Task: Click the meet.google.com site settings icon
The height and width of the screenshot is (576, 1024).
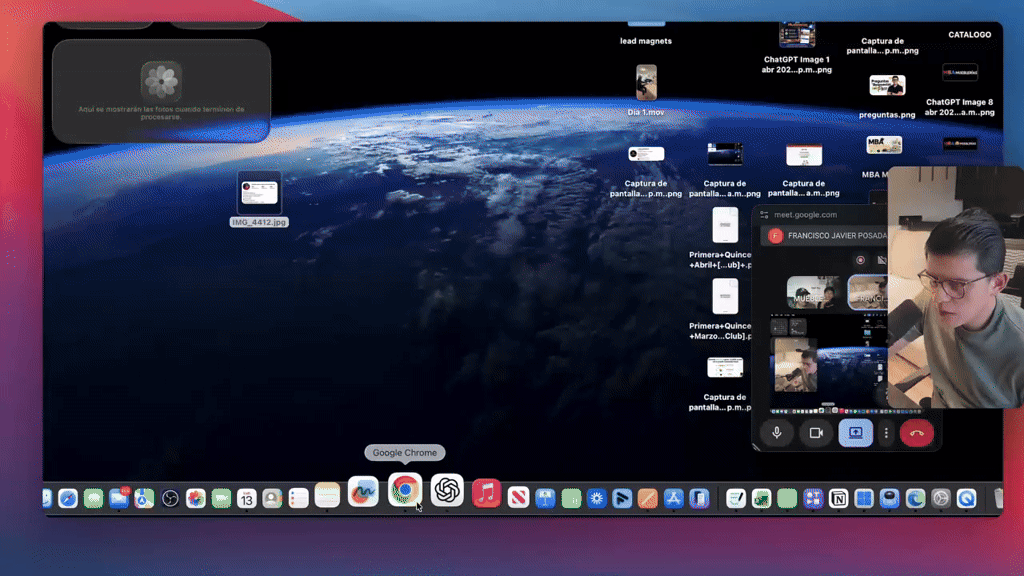Action: coord(764,215)
